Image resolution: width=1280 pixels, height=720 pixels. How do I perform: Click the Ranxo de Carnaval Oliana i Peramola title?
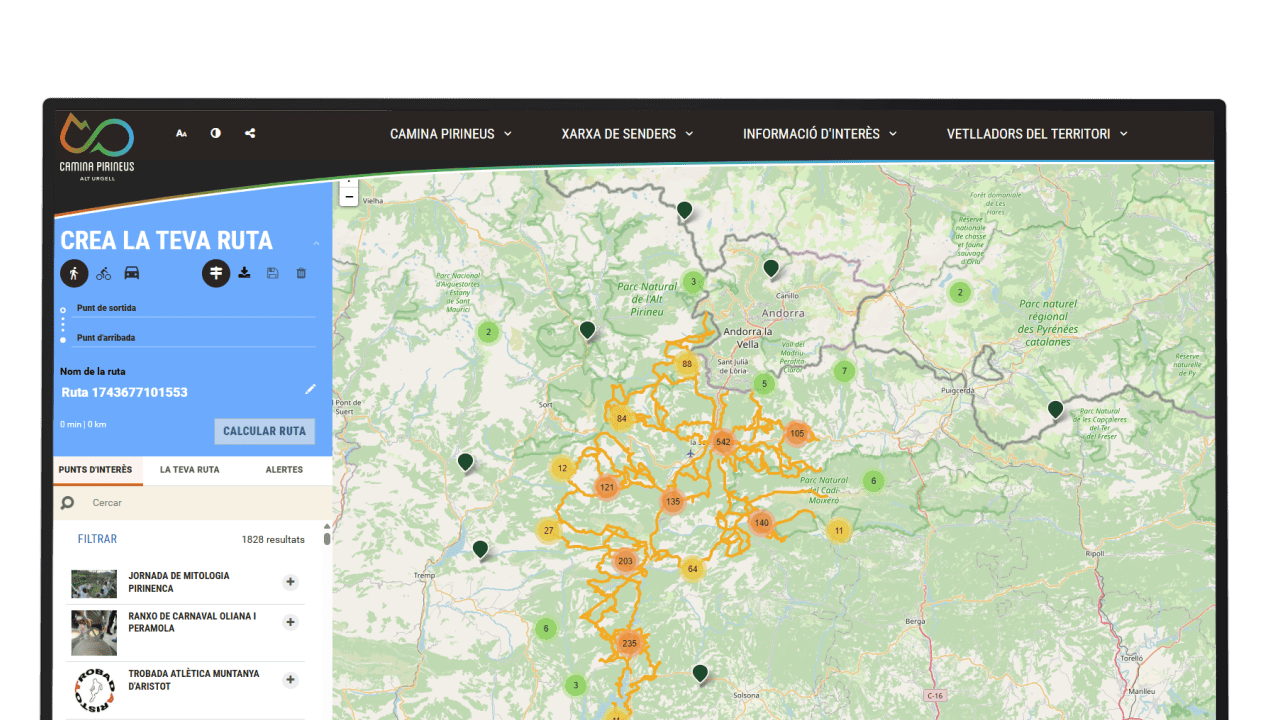(192, 622)
